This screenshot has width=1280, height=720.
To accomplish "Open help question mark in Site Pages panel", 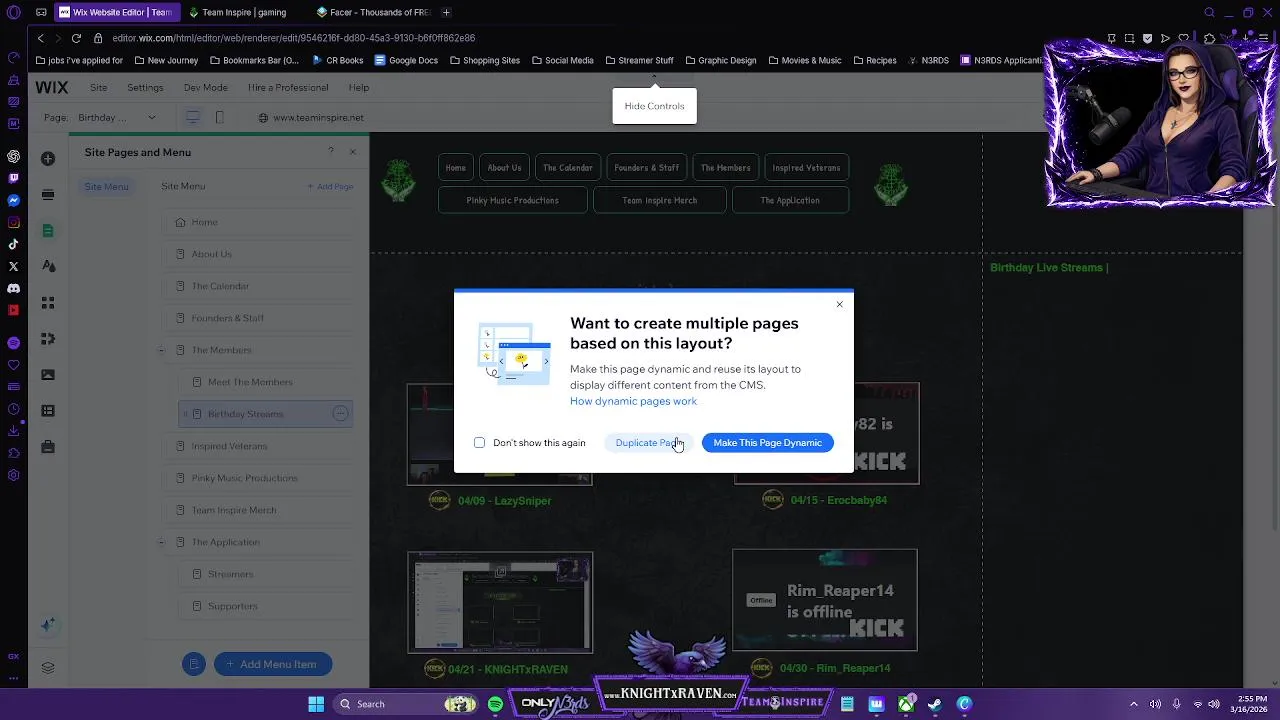I will [331, 152].
